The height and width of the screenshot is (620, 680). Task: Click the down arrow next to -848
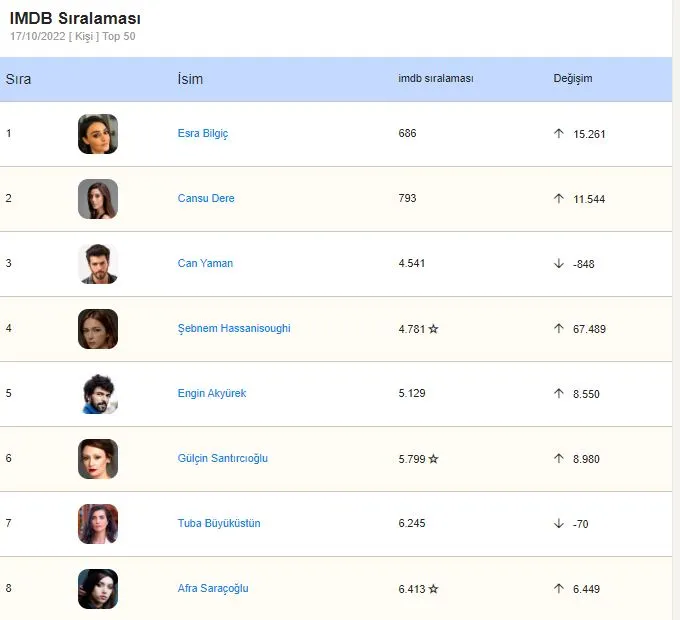coord(559,264)
